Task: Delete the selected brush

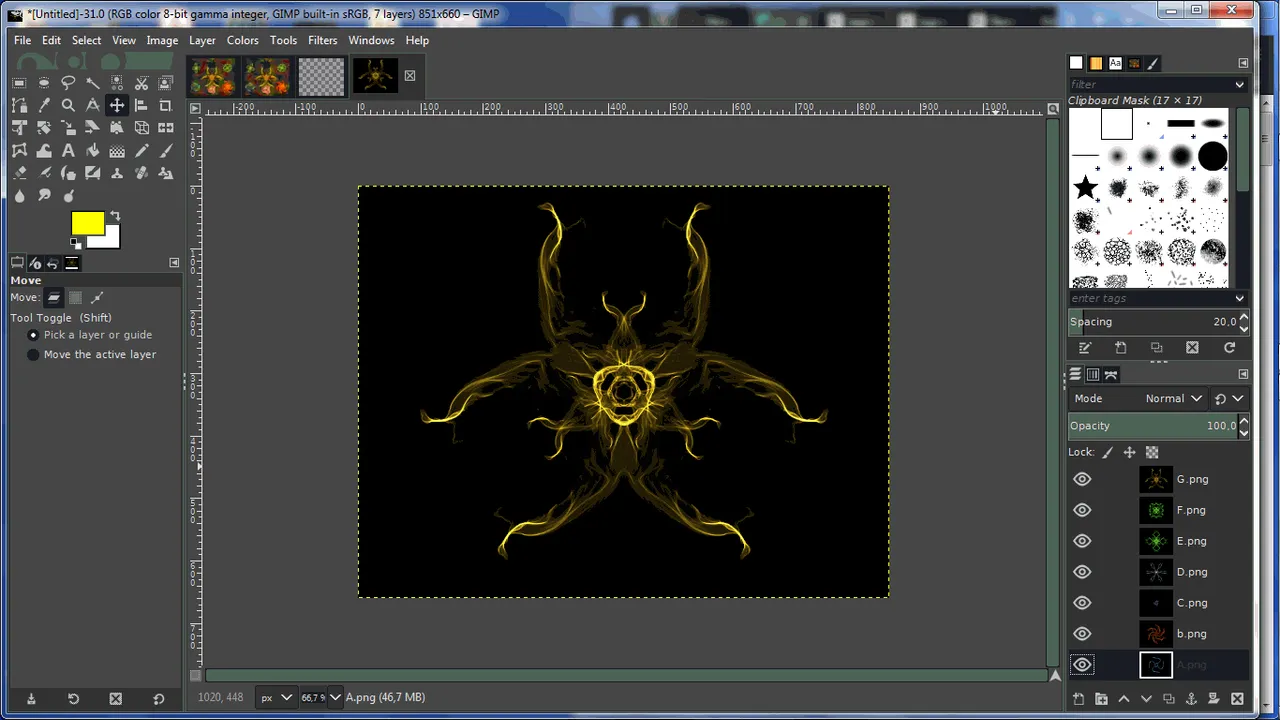Action: point(1192,348)
